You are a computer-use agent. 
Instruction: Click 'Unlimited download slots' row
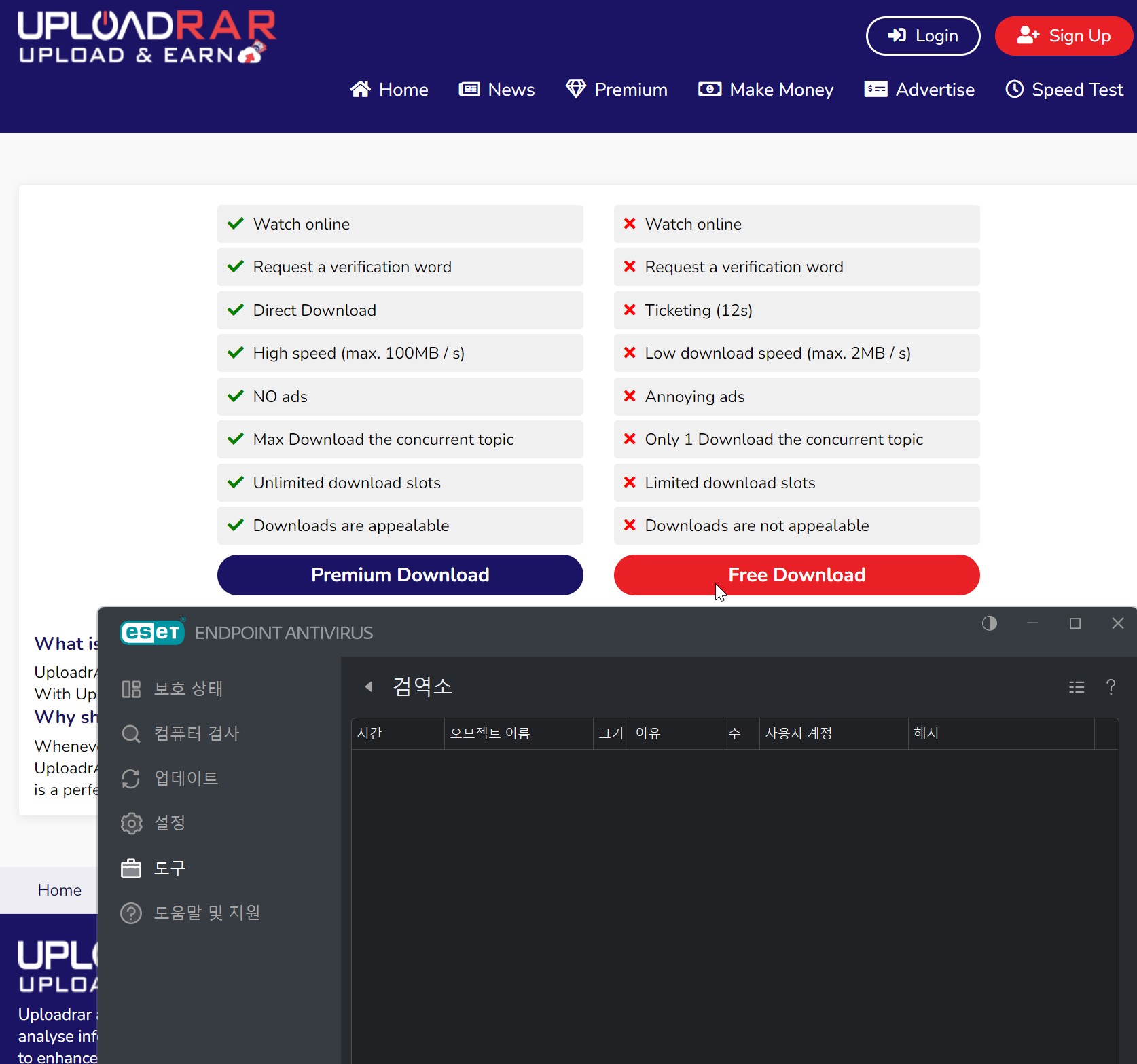(400, 483)
